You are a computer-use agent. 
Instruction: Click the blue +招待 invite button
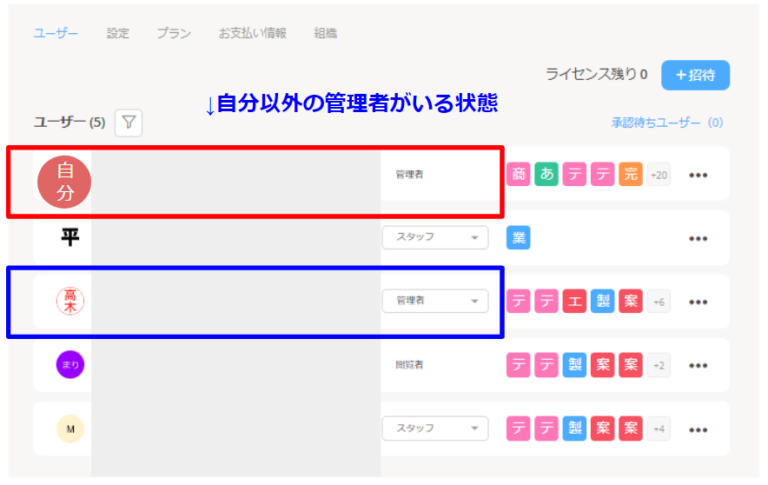pos(695,75)
